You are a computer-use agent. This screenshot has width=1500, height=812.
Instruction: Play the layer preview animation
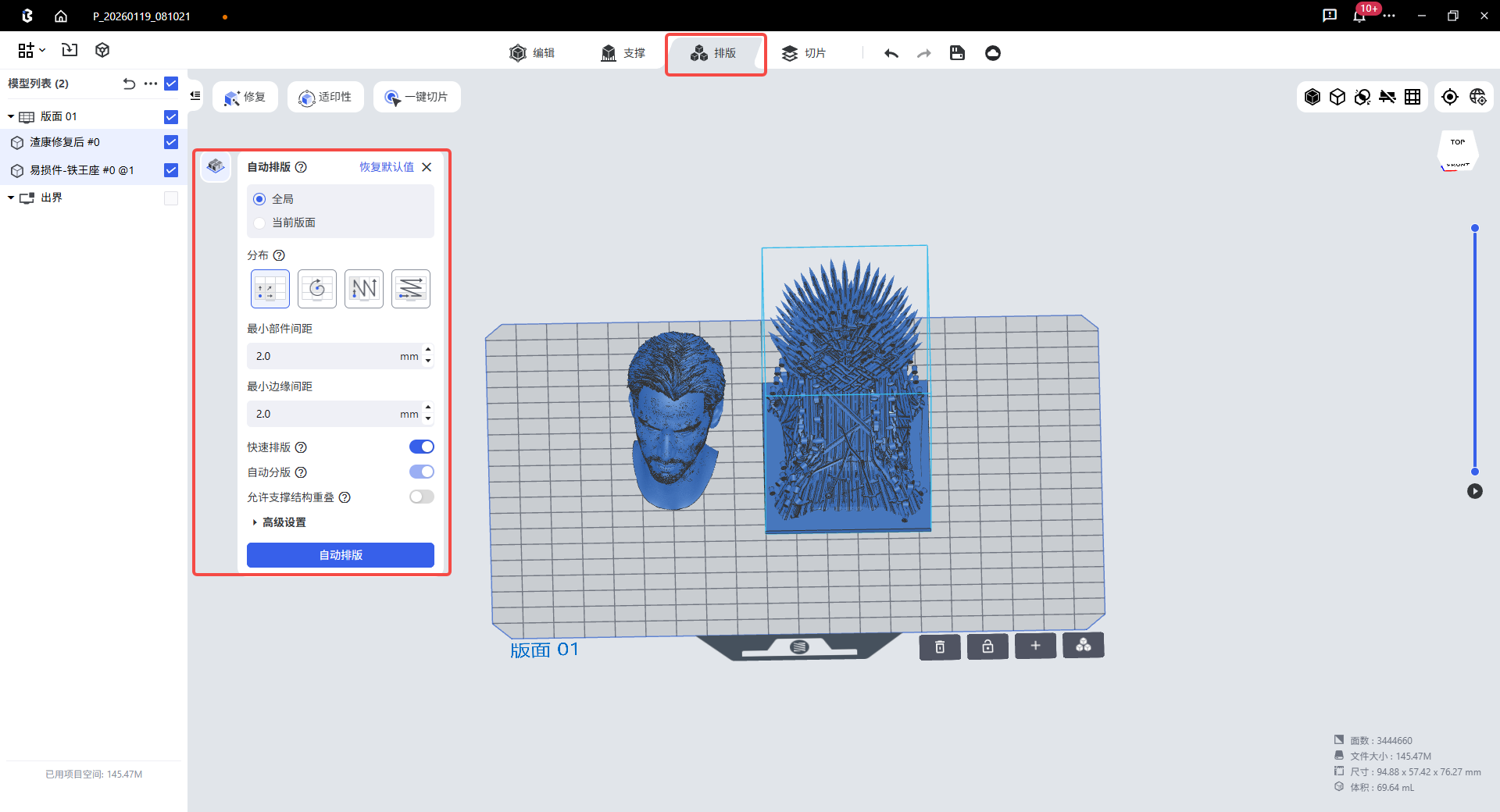point(1475,491)
